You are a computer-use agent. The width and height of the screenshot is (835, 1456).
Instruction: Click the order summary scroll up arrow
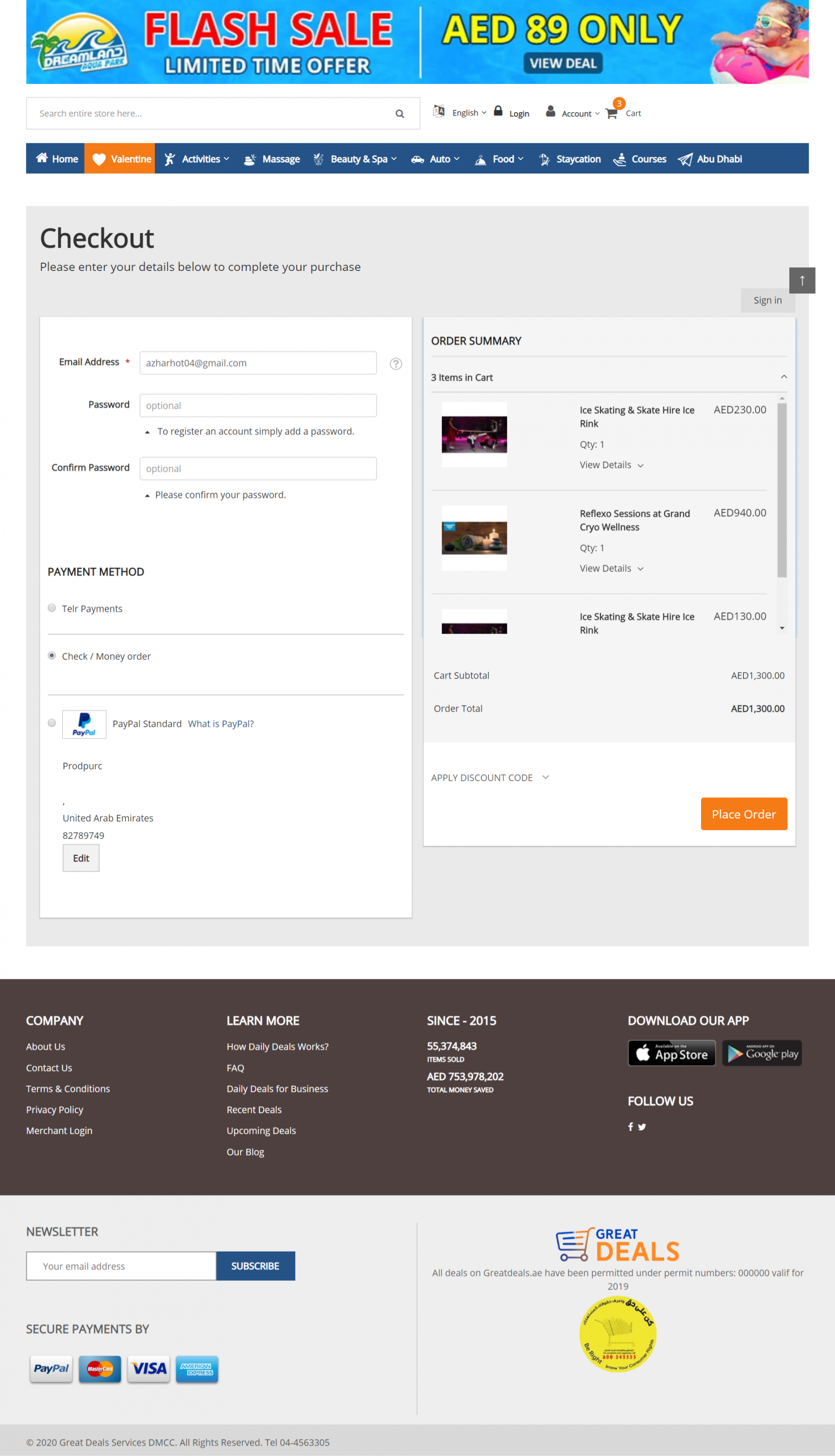pos(782,398)
